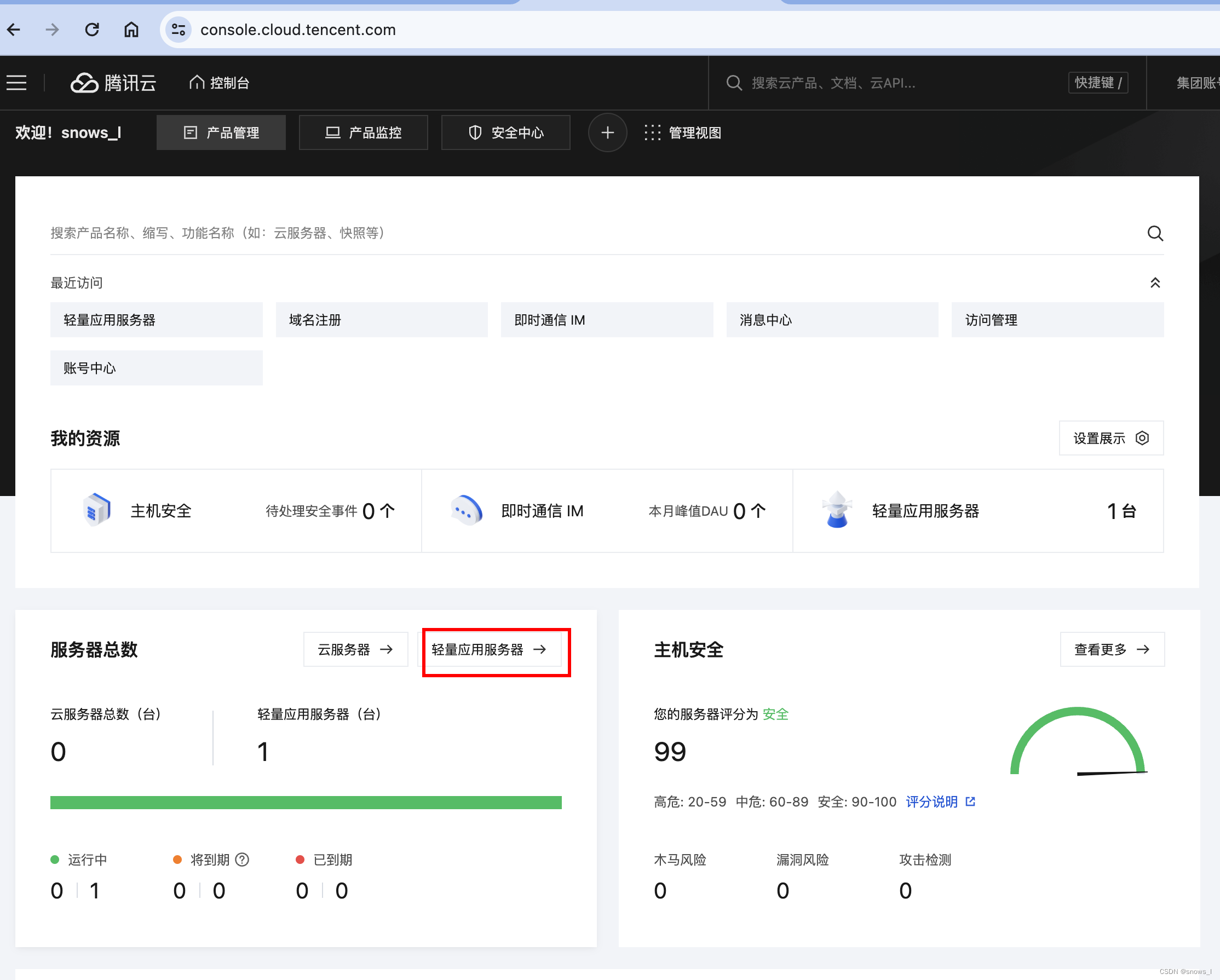Open recent item 访问管理
1220x980 pixels.
(x=1057, y=320)
